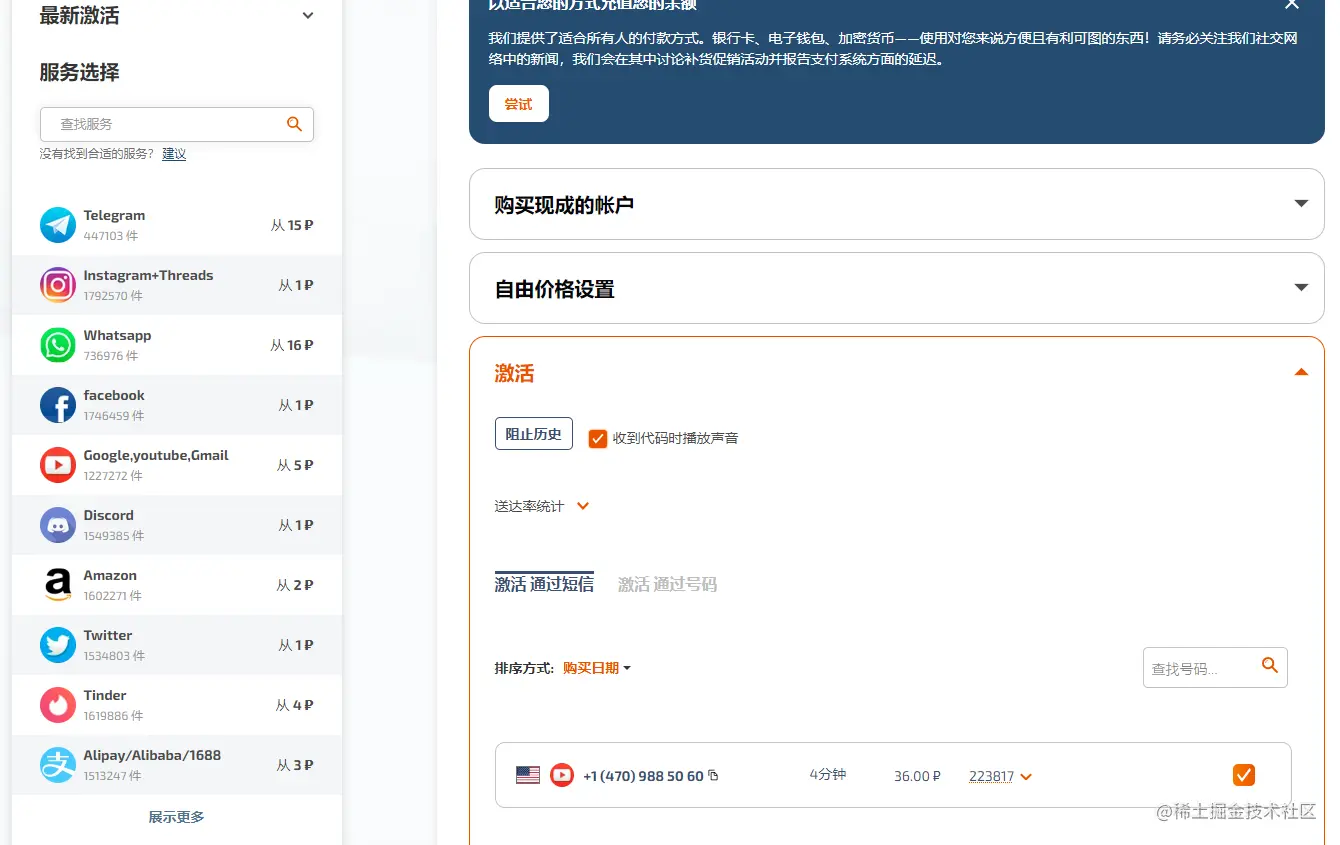
Task: Collapse the 最新激活 menu section
Action: pyautogui.click(x=307, y=15)
